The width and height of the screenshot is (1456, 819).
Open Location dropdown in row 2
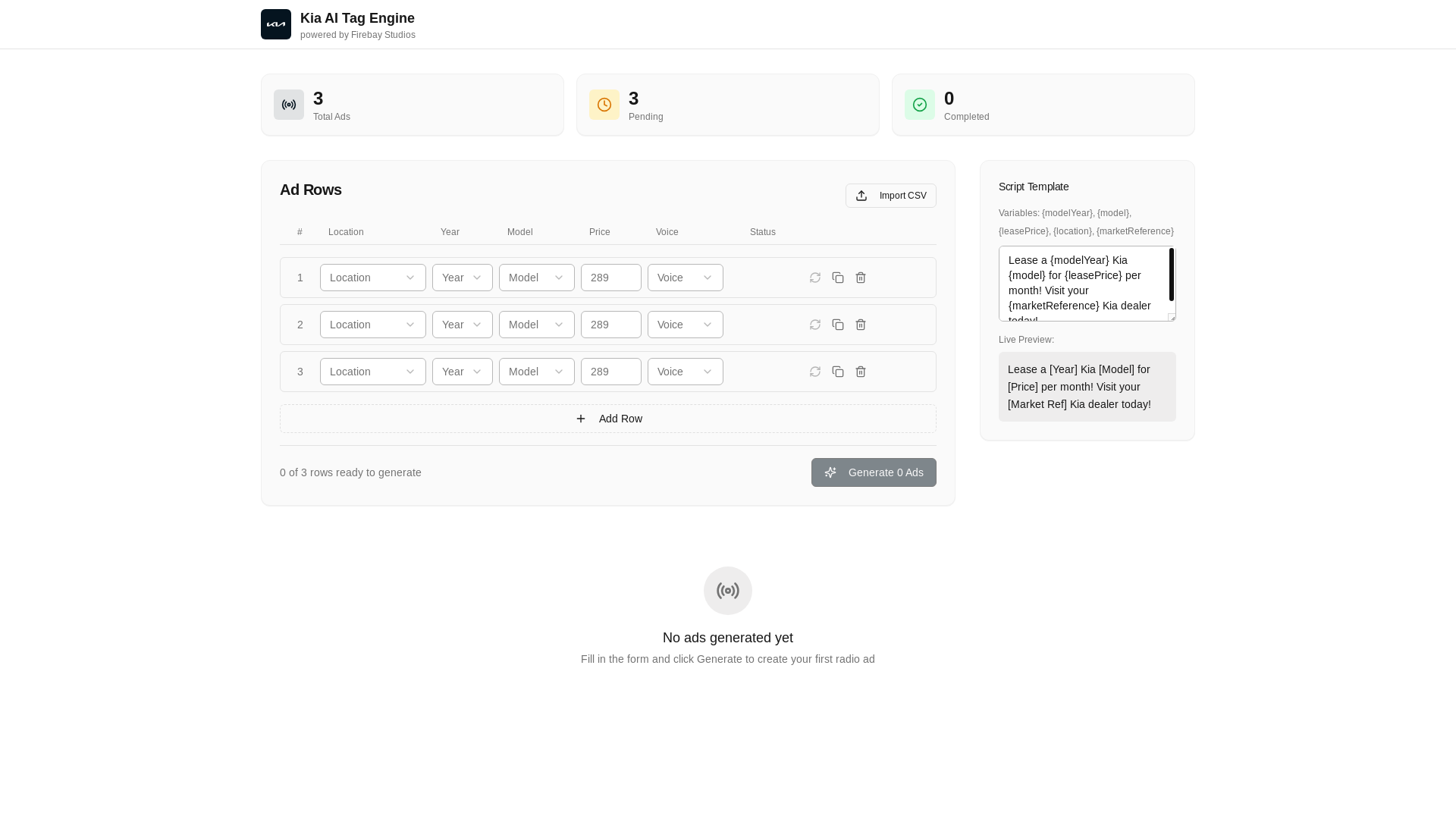[x=373, y=325]
